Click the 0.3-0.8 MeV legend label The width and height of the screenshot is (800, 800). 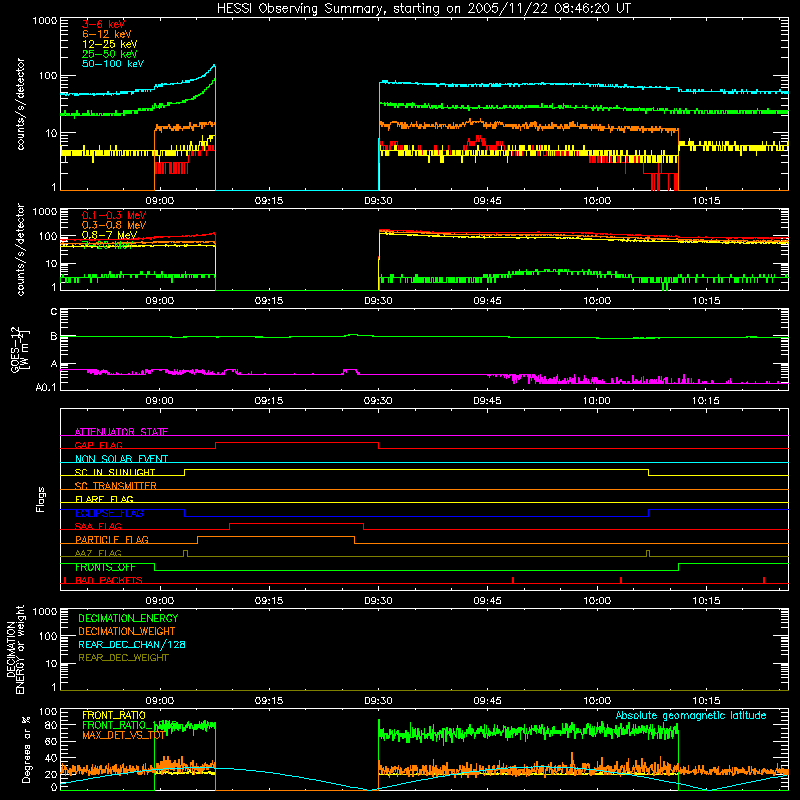click(x=114, y=225)
